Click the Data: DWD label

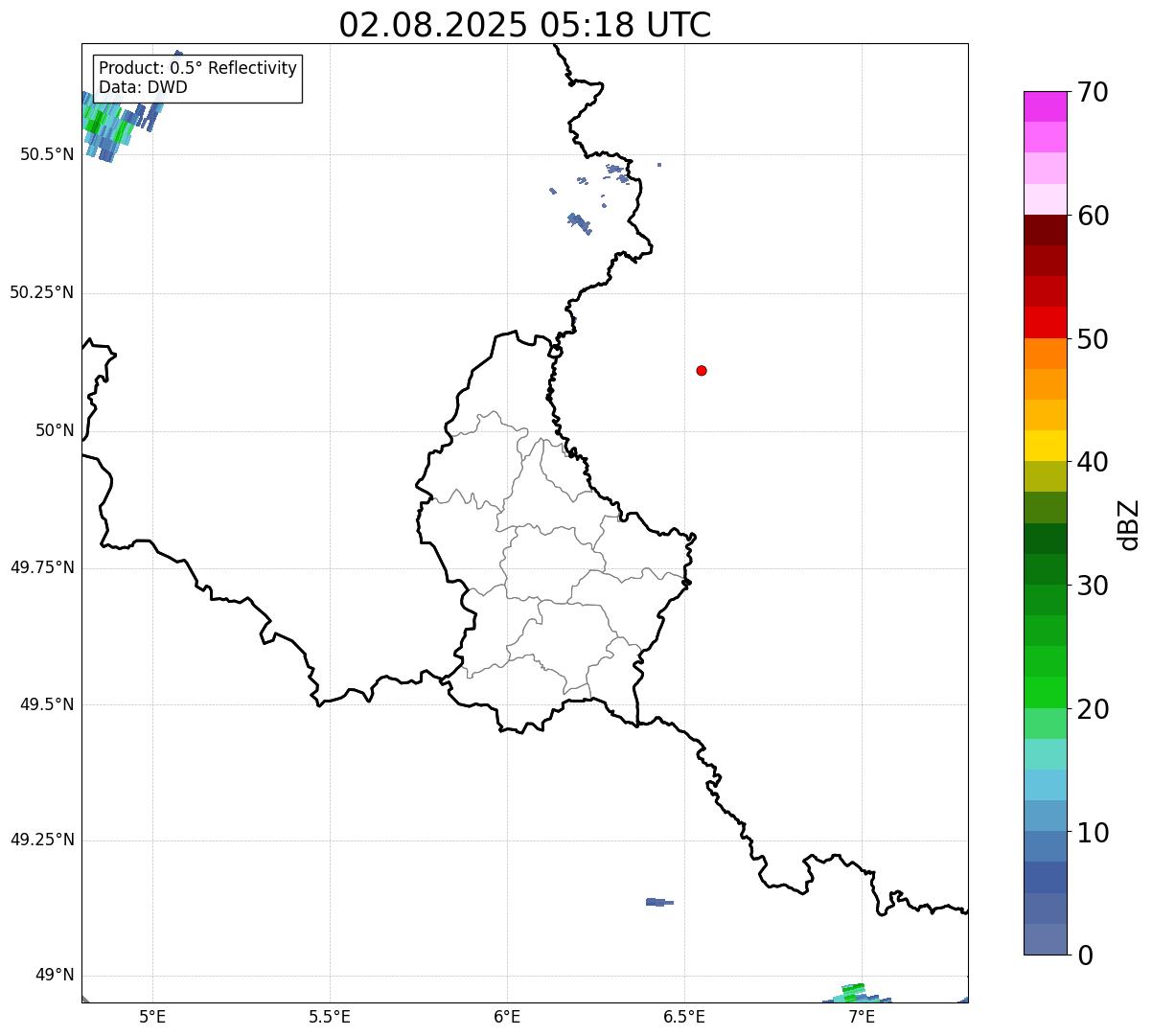coord(143,87)
